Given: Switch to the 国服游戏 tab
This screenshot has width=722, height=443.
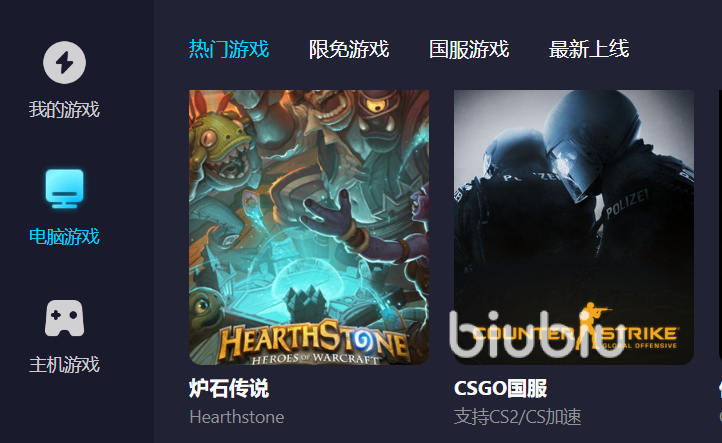Looking at the screenshot, I should (469, 49).
